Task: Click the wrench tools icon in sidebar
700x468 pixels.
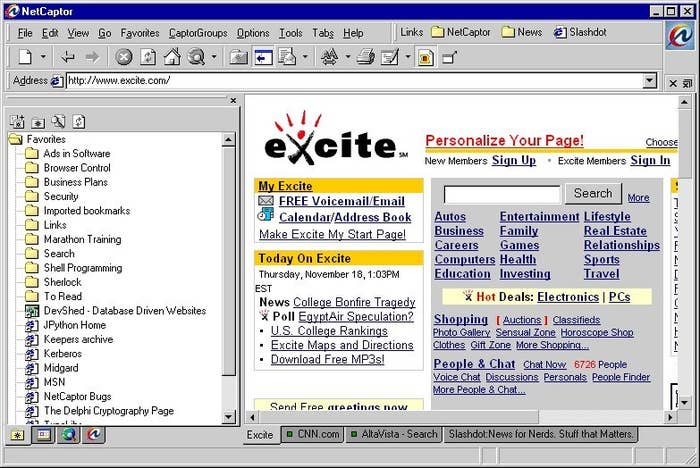Action: [x=58, y=121]
